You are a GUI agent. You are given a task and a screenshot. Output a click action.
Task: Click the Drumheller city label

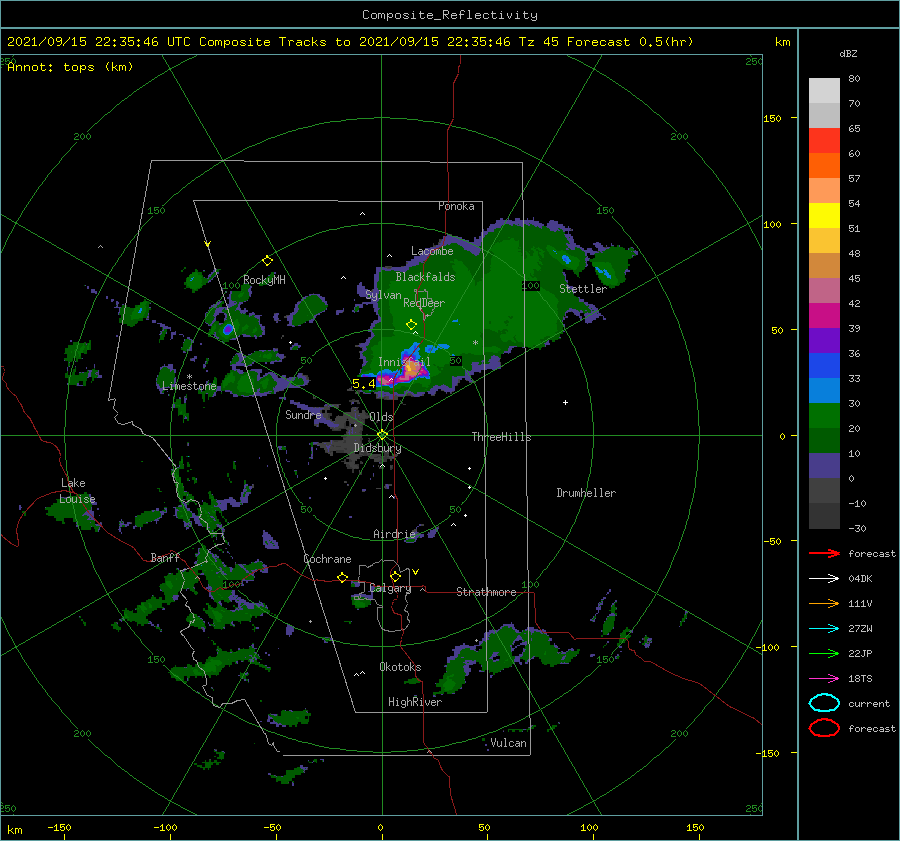[586, 493]
